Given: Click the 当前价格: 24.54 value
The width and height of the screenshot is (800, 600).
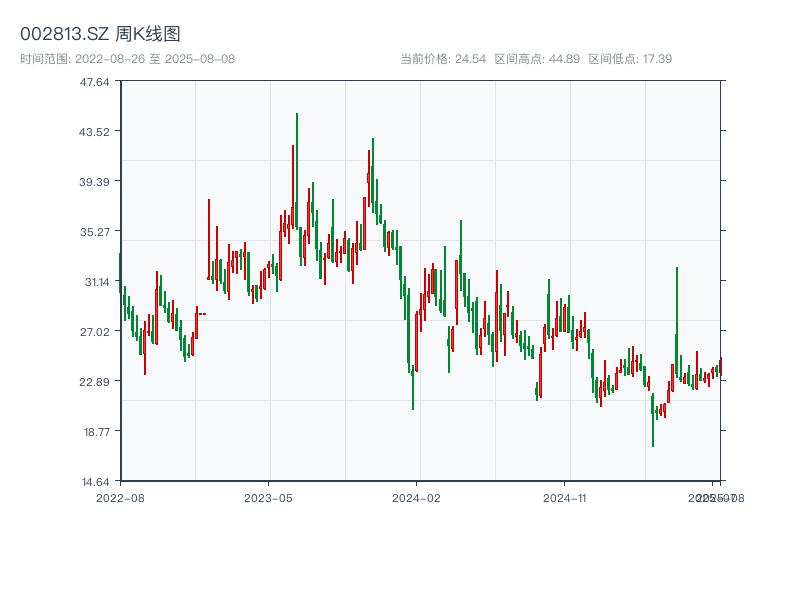Looking at the screenshot, I should coord(443,59).
